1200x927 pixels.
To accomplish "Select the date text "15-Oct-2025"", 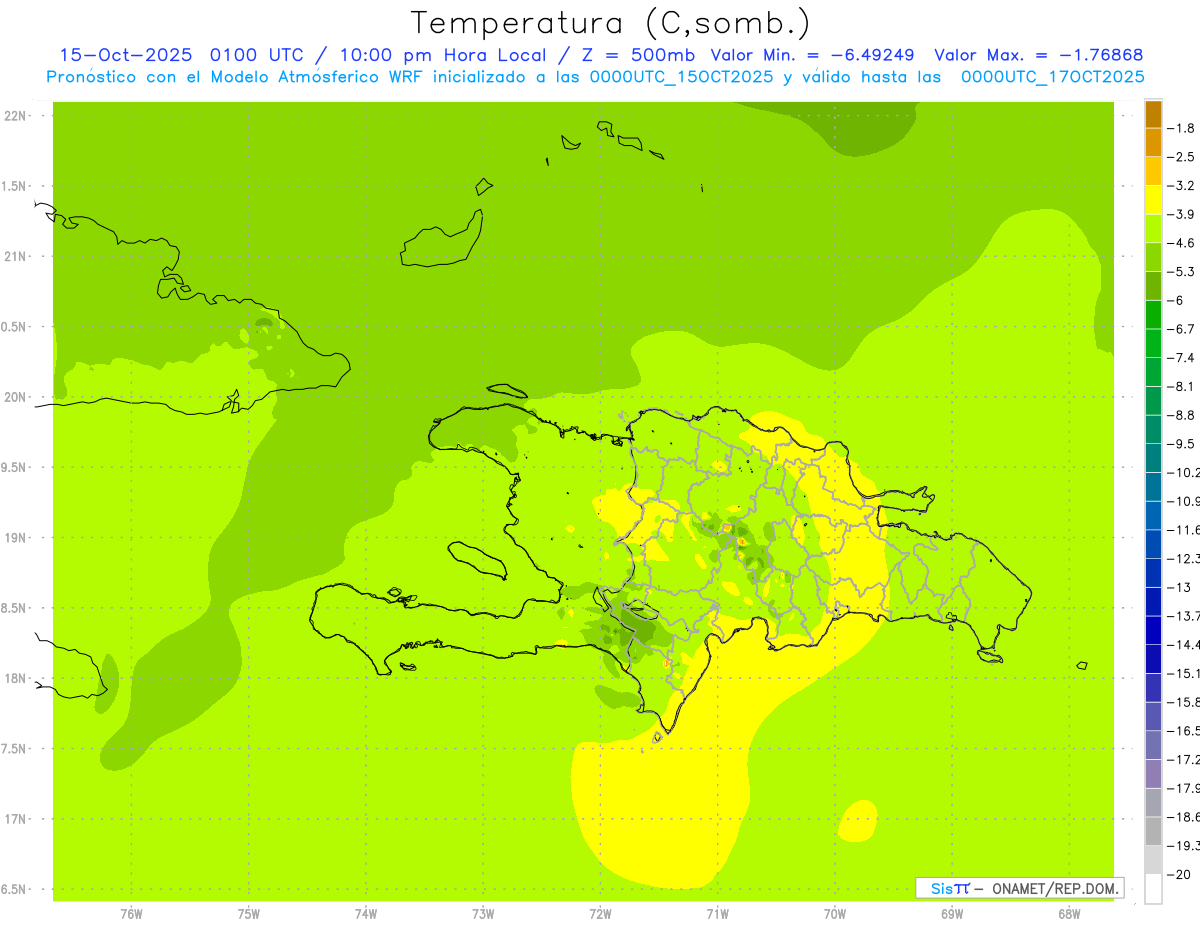I will [126, 55].
